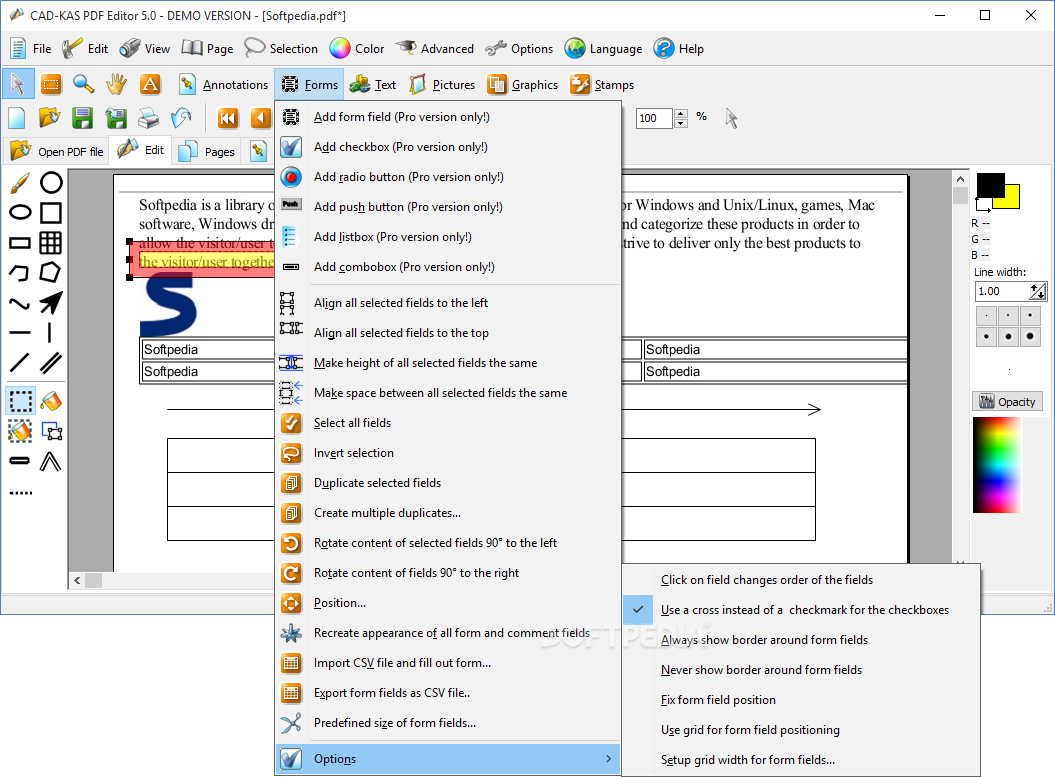
Task: Go to previous page arrow
Action: click(260, 118)
